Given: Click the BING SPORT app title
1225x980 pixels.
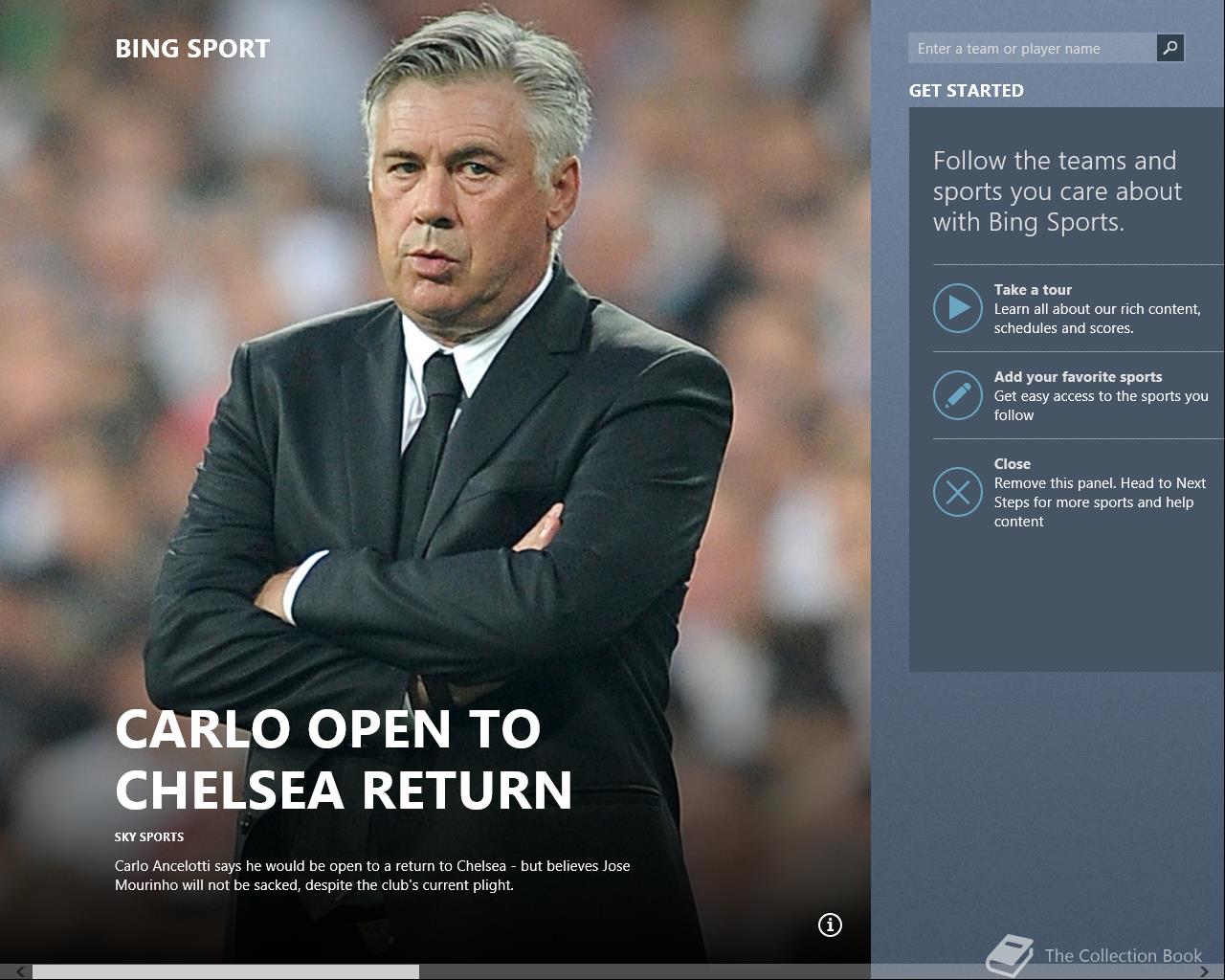Looking at the screenshot, I should (x=192, y=49).
